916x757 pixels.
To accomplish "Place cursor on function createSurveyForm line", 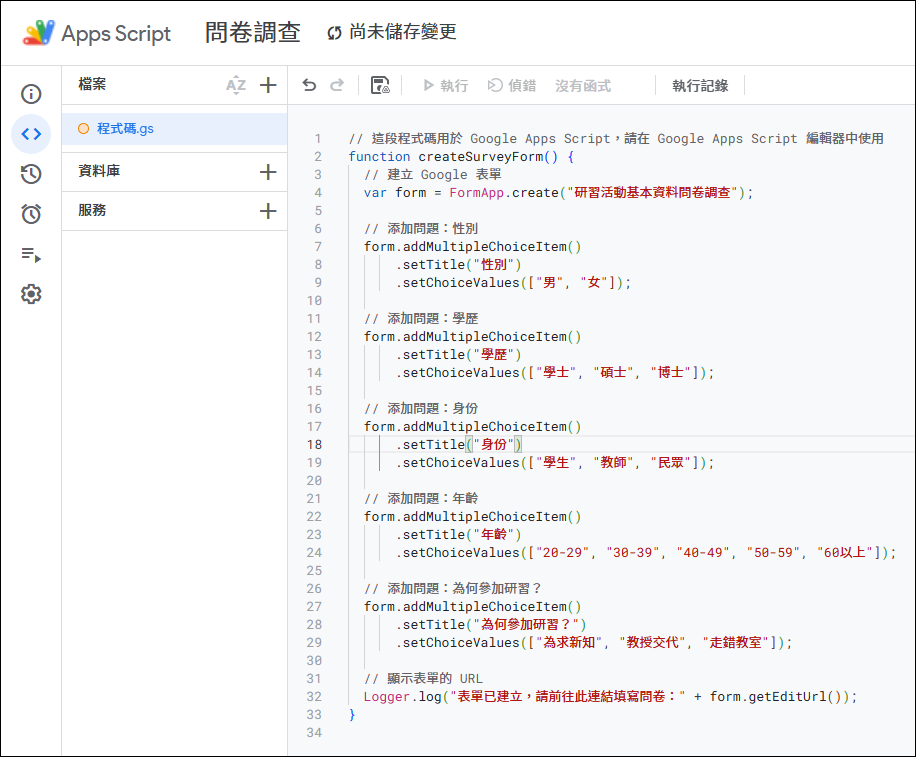I will point(461,157).
